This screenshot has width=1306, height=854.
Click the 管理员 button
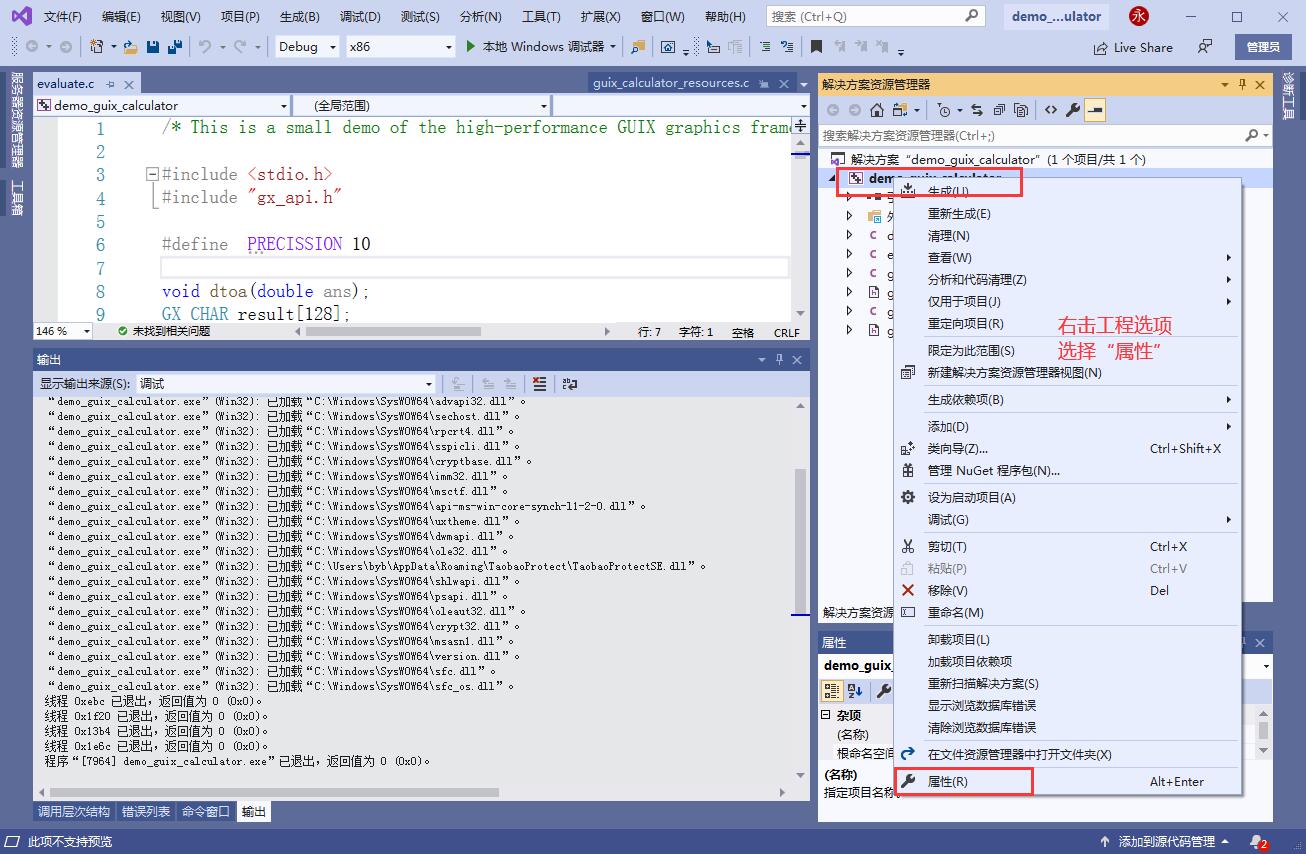pos(1263,47)
